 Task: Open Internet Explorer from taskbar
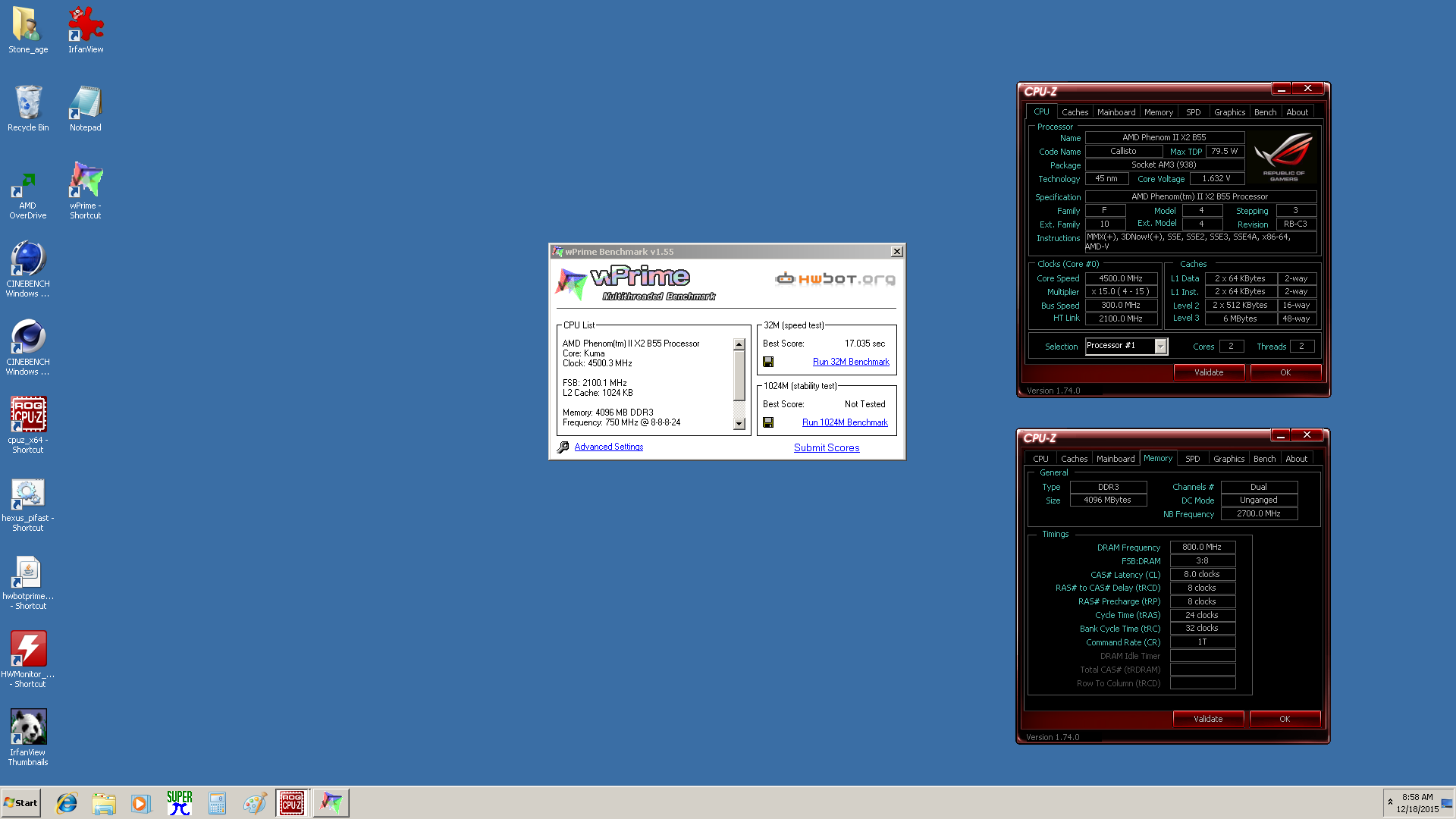click(x=67, y=803)
